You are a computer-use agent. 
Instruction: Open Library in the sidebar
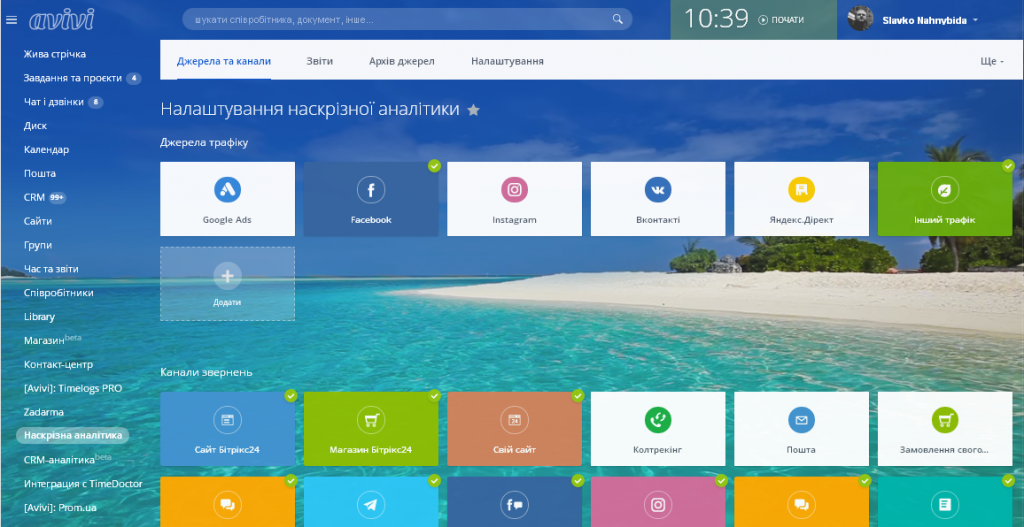point(39,317)
